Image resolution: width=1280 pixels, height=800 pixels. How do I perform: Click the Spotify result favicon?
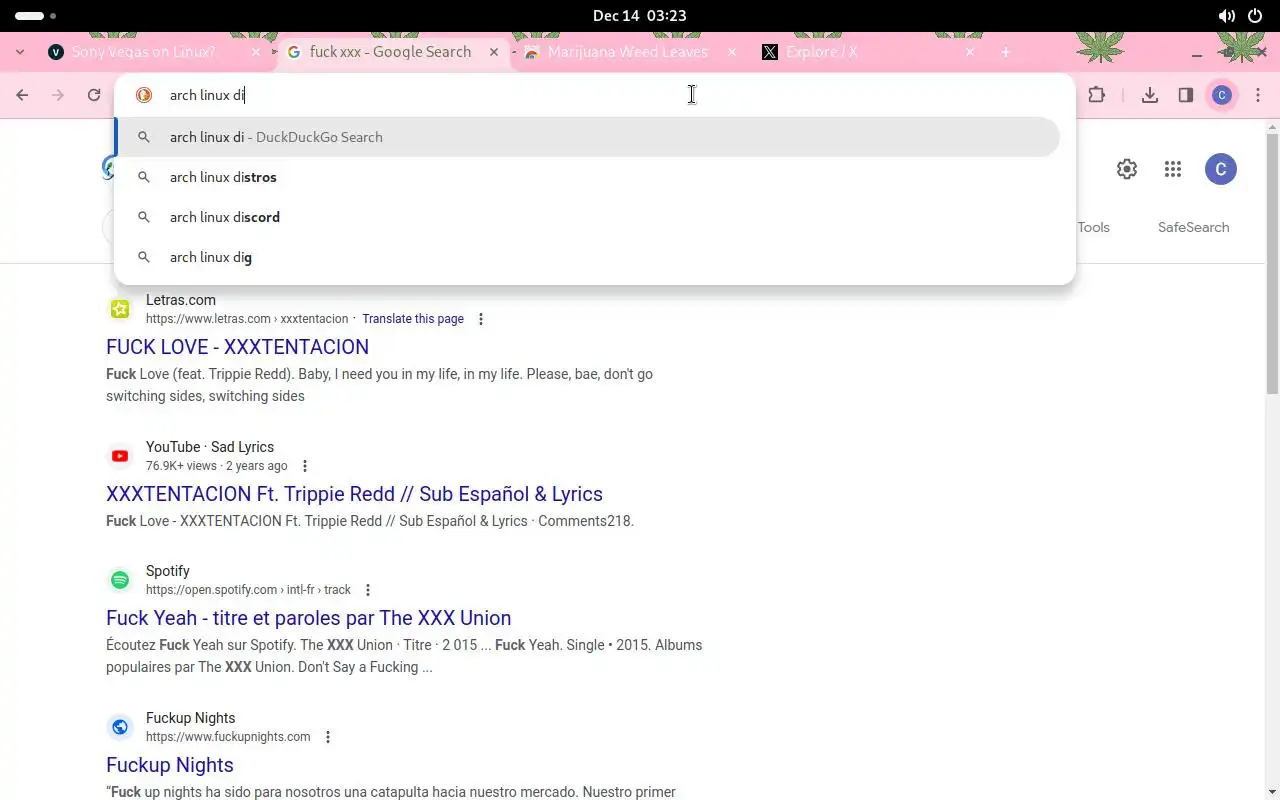(120, 580)
